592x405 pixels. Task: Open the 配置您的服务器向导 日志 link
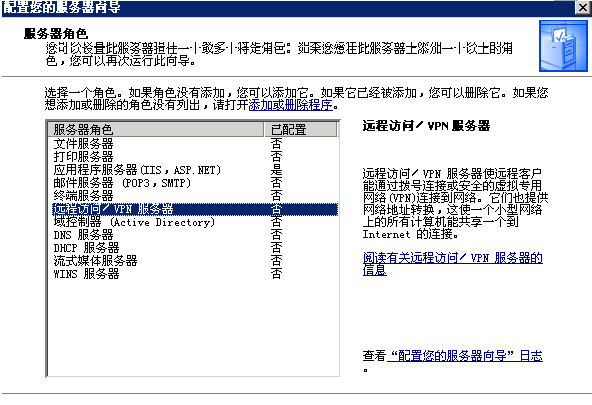coord(465,356)
